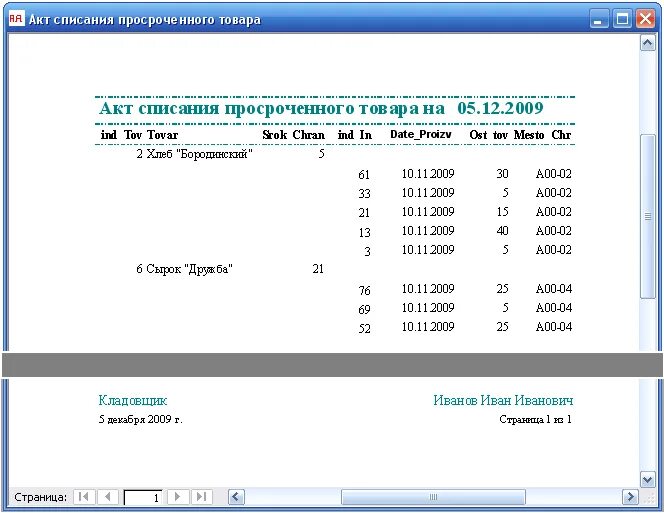
Task: Click the report window title icon
Action: [16, 19]
